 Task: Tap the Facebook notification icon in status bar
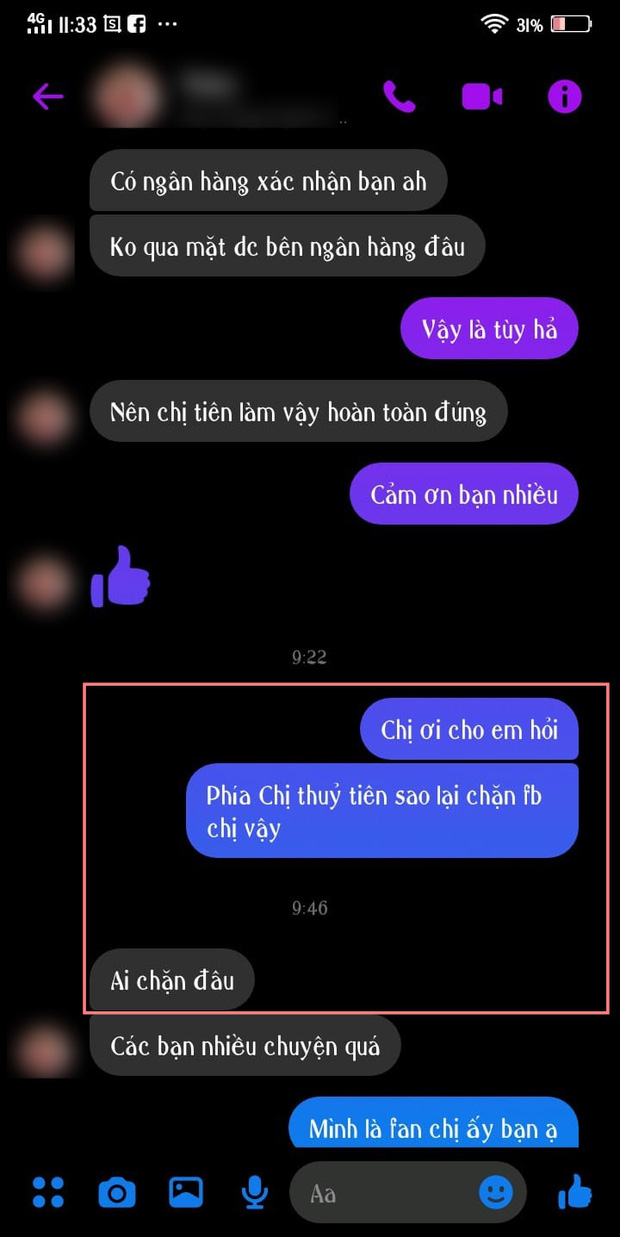click(x=136, y=23)
